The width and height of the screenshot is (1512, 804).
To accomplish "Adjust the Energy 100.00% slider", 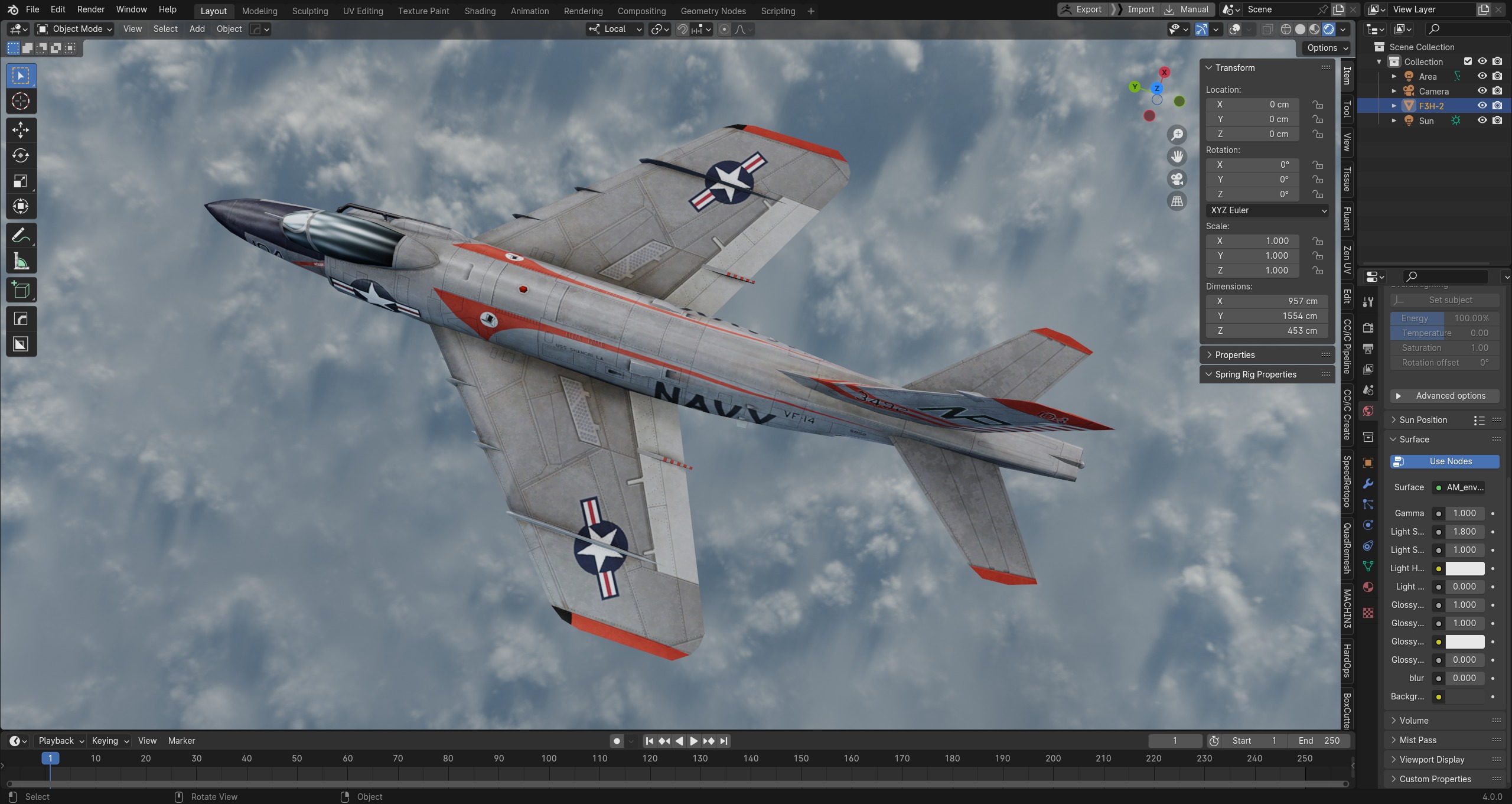I will [x=1445, y=318].
